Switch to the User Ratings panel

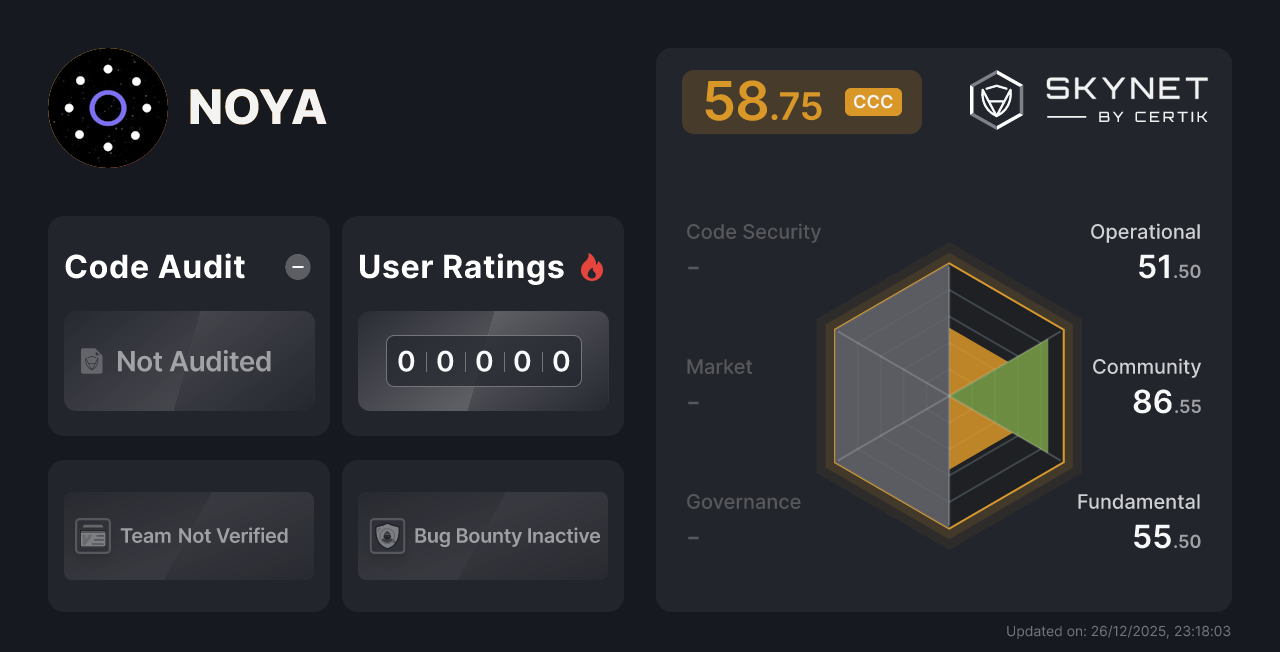(x=460, y=267)
